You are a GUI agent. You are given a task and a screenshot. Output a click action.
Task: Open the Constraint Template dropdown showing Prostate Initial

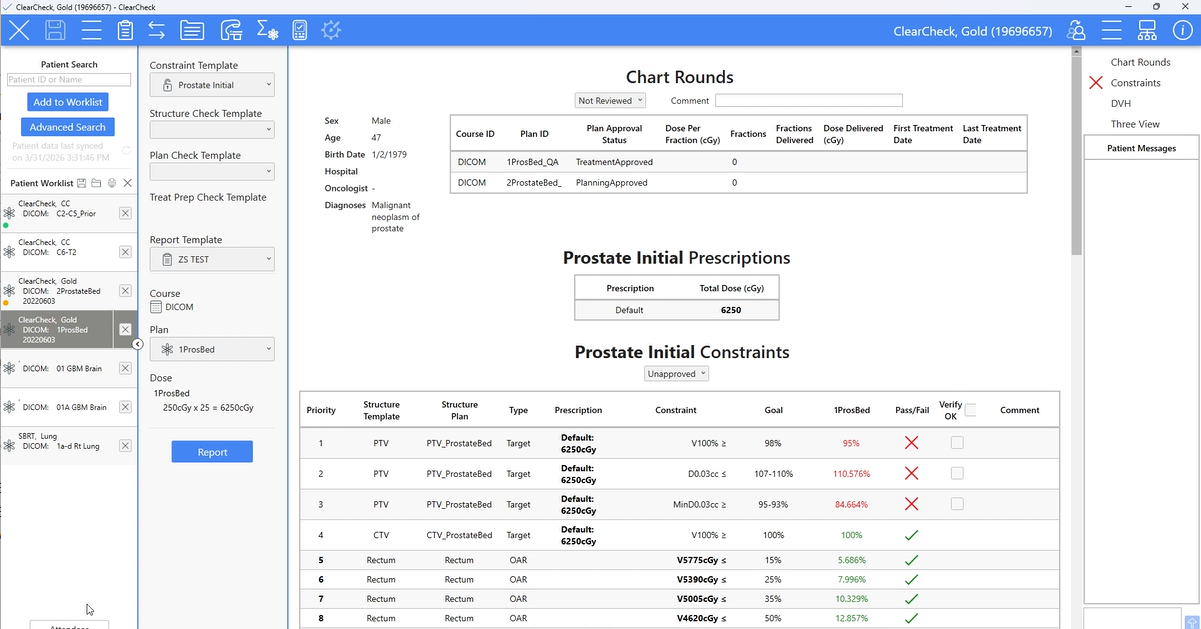212,84
